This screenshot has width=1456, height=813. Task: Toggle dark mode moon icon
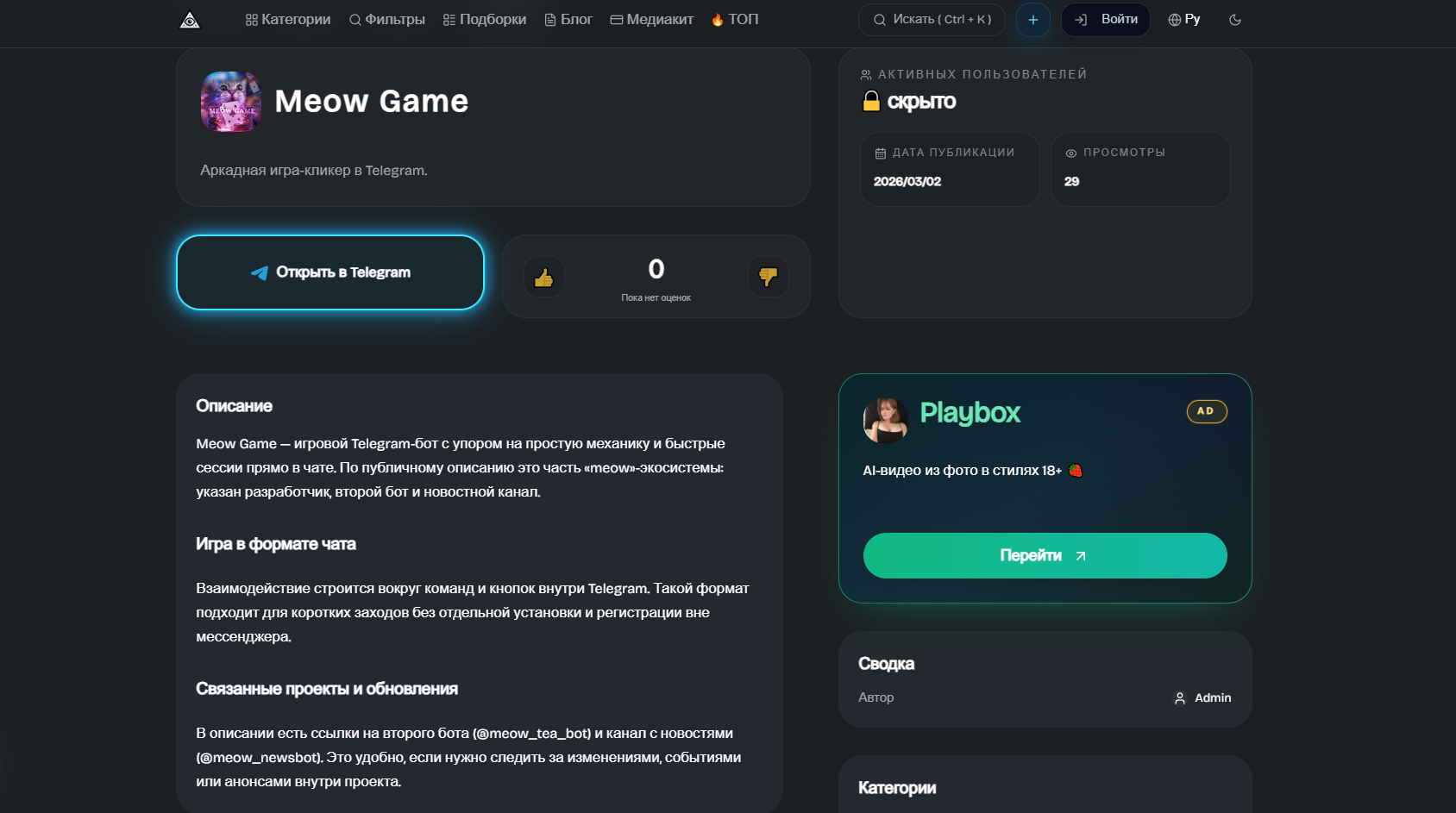1235,20
